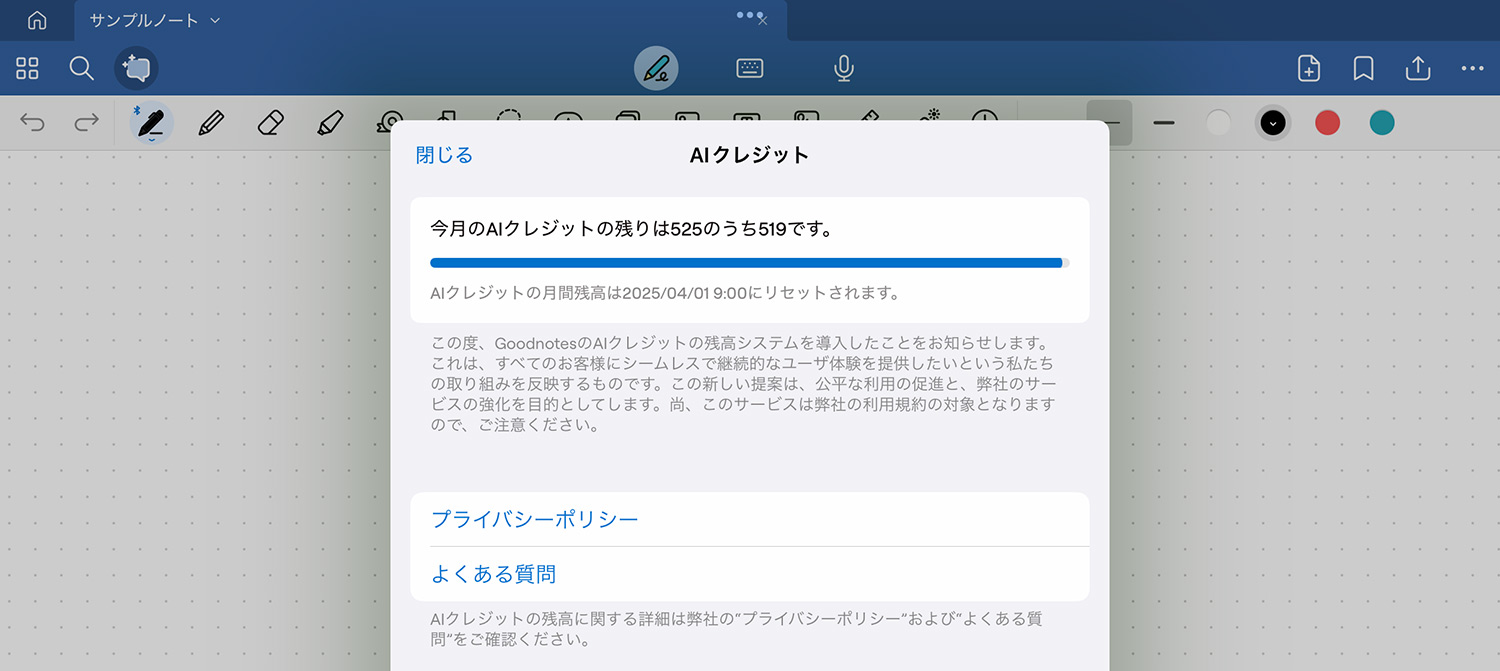Pick the black color swatch

tap(1273, 123)
